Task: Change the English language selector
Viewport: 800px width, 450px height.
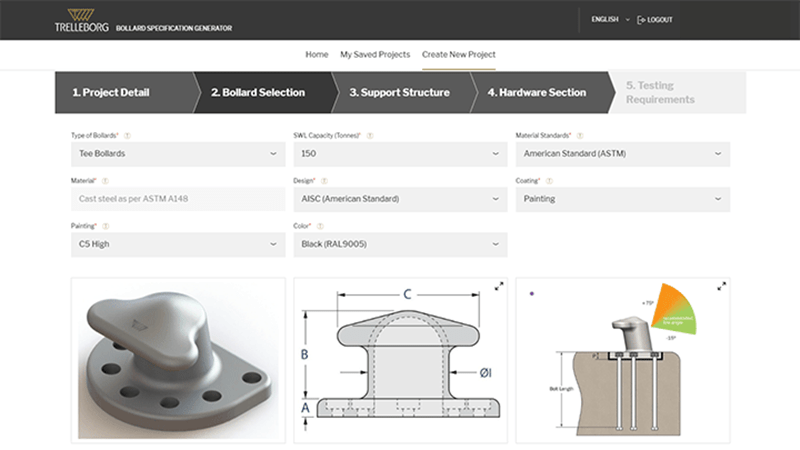Action: coord(610,19)
